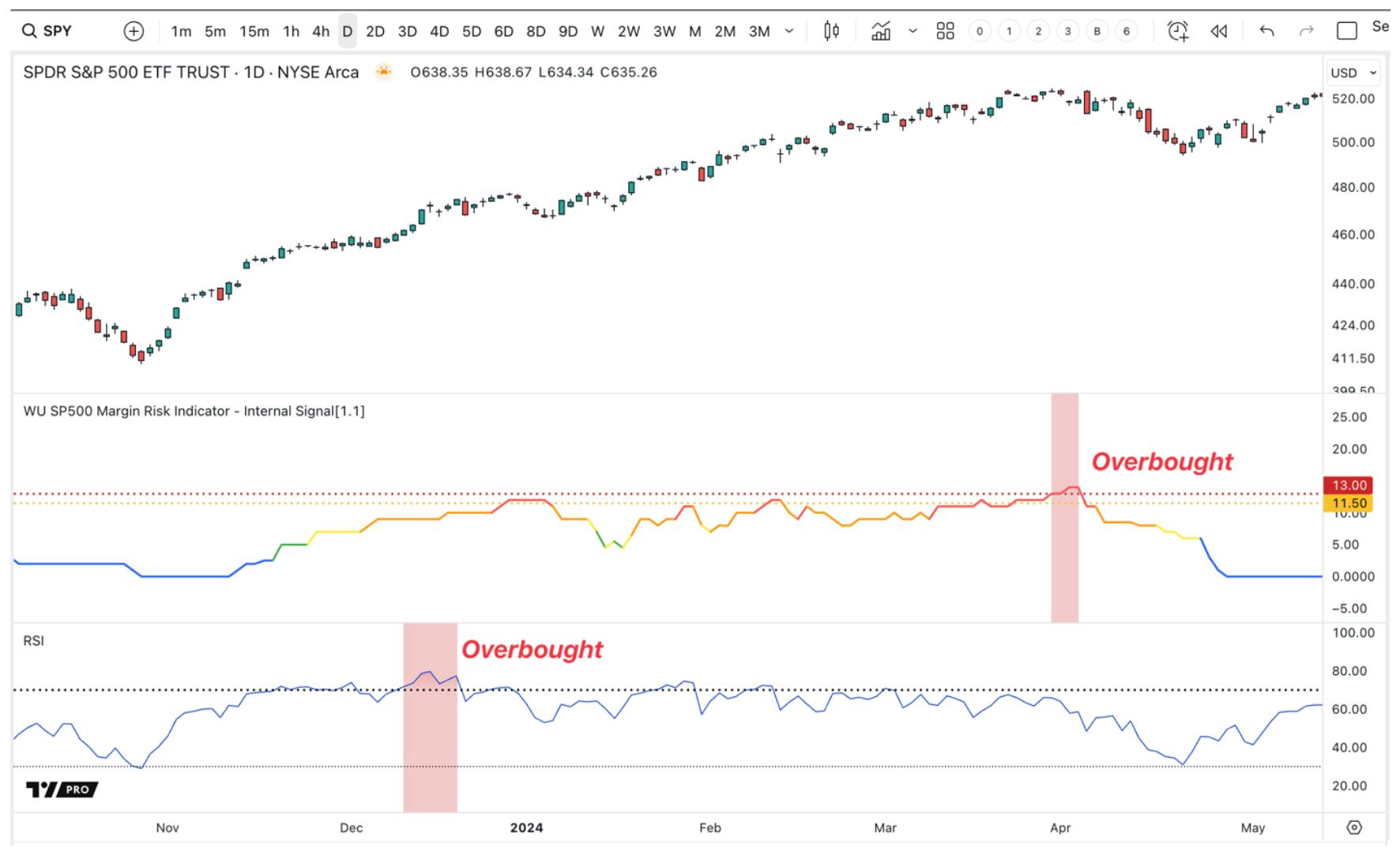Expand the indicators favorites chevron
Image resolution: width=1400 pixels, height=852 pixels.
913,31
